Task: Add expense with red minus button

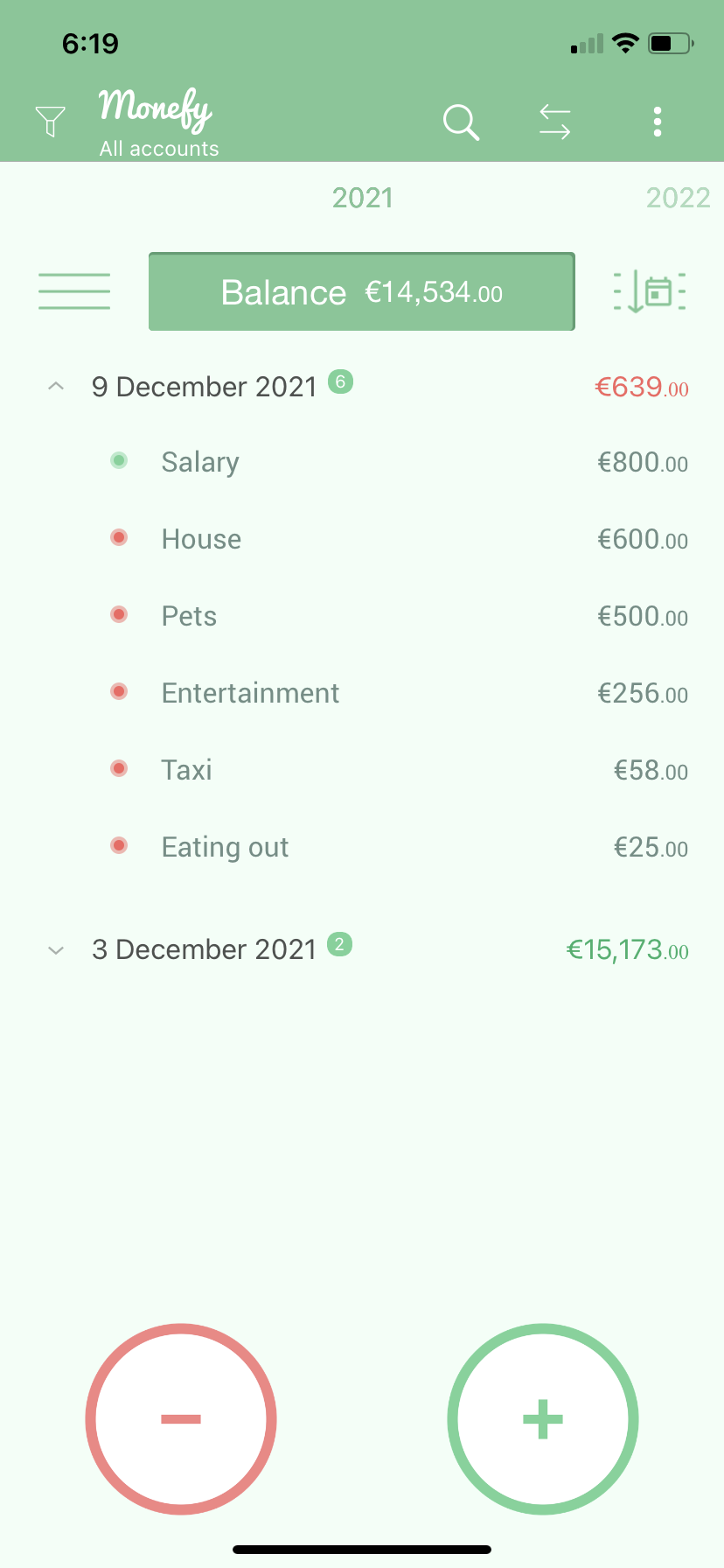Action: (x=181, y=1418)
